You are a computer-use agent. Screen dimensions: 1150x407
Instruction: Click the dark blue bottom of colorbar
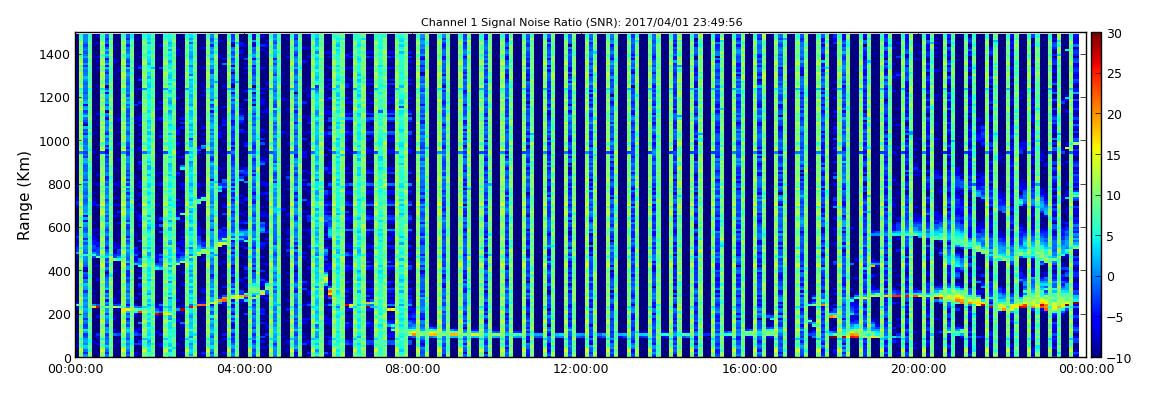(1096, 351)
